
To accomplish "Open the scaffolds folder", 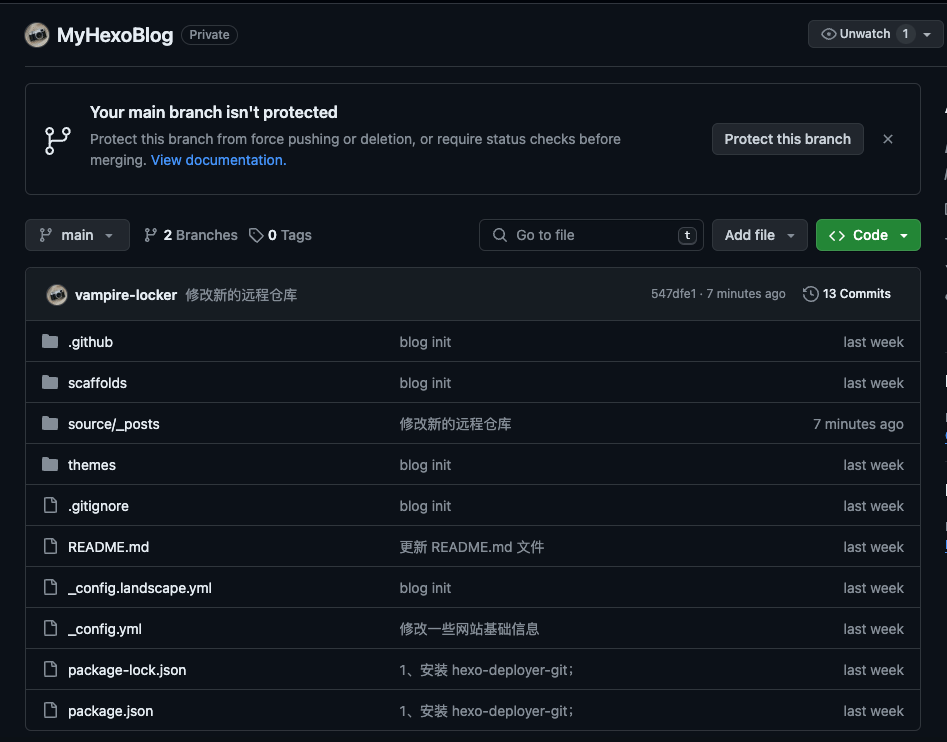I will tap(97, 383).
